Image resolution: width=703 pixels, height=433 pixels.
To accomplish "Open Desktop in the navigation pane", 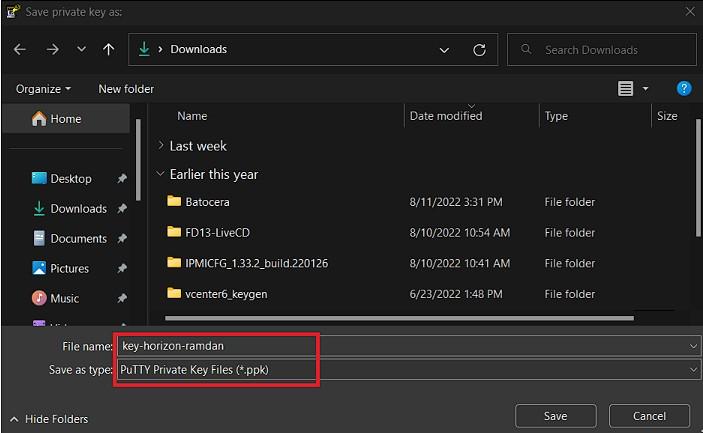I will (x=71, y=179).
